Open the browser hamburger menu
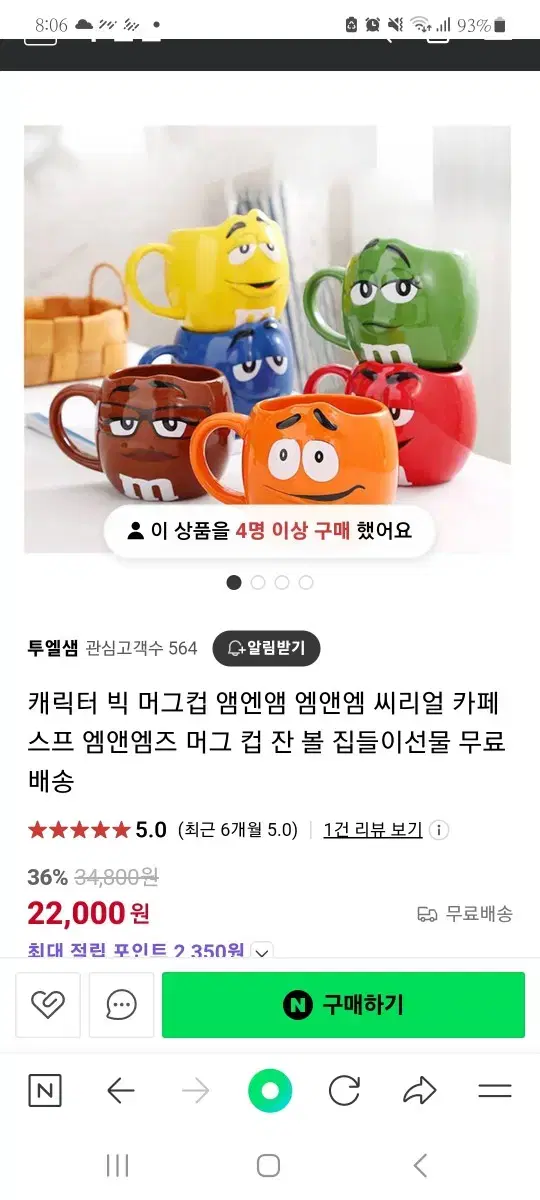Screen dimensions: 540x1200 pos(495,1091)
